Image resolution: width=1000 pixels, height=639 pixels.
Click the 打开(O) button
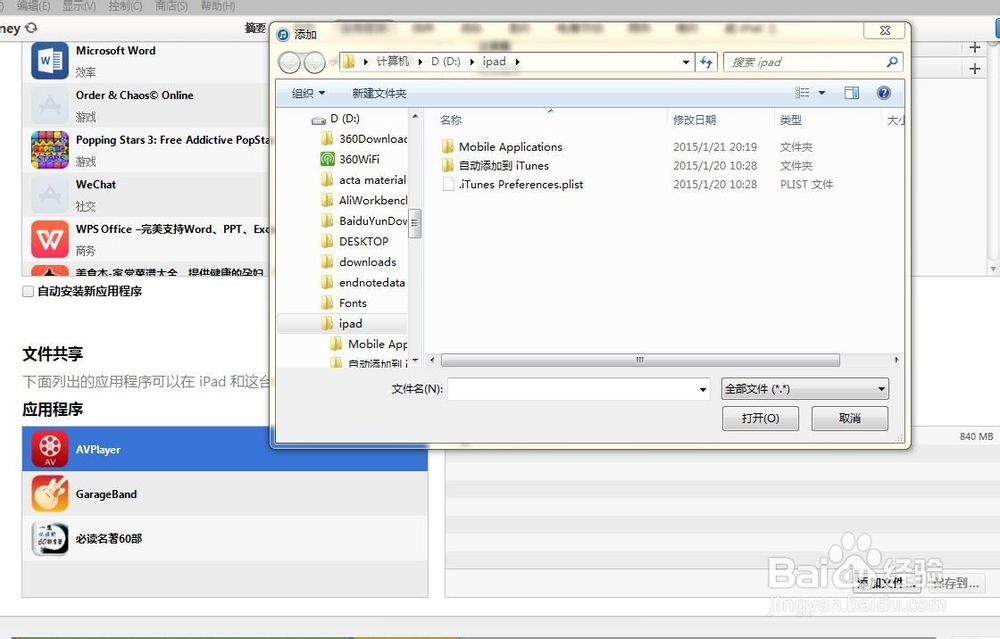point(760,418)
